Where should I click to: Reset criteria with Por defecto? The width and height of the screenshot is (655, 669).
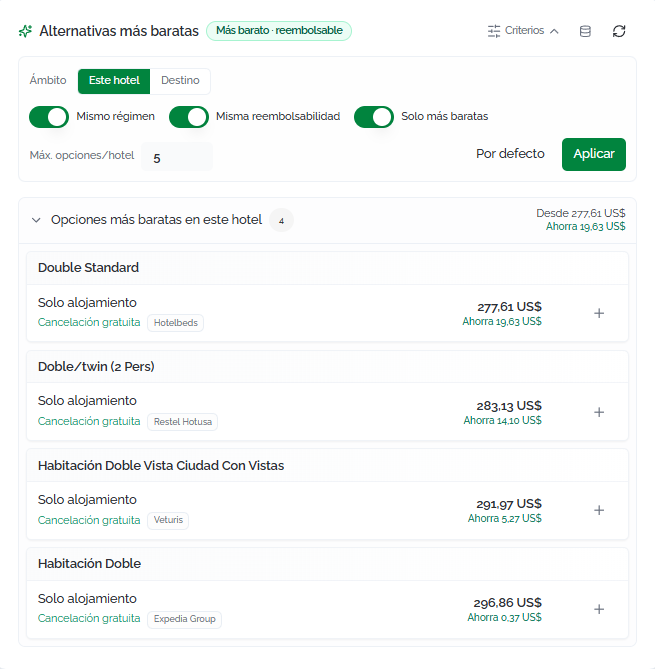click(510, 154)
